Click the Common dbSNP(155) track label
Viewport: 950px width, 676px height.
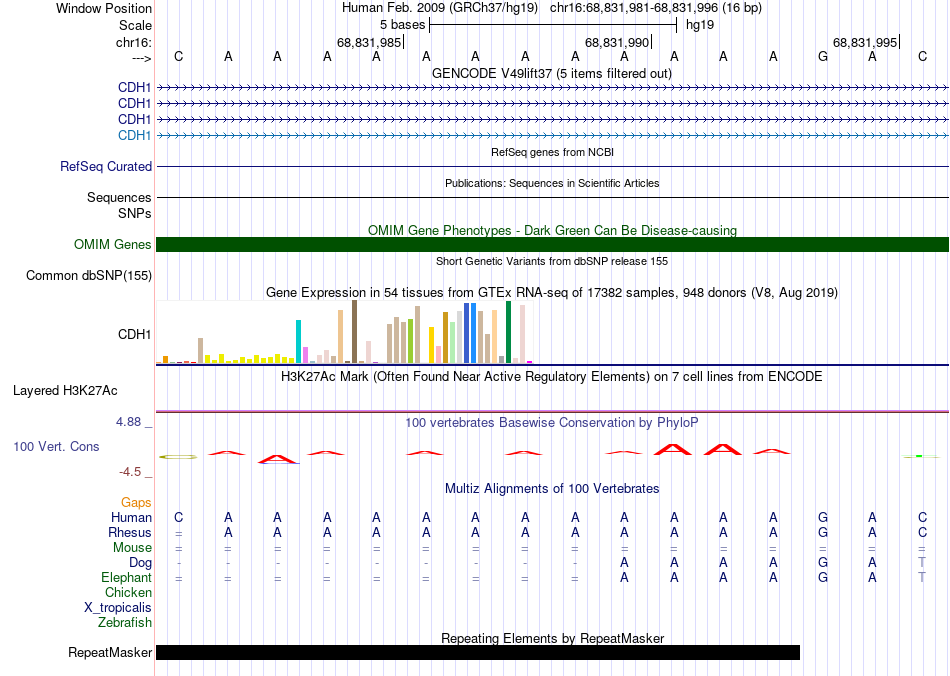pyautogui.click(x=89, y=276)
